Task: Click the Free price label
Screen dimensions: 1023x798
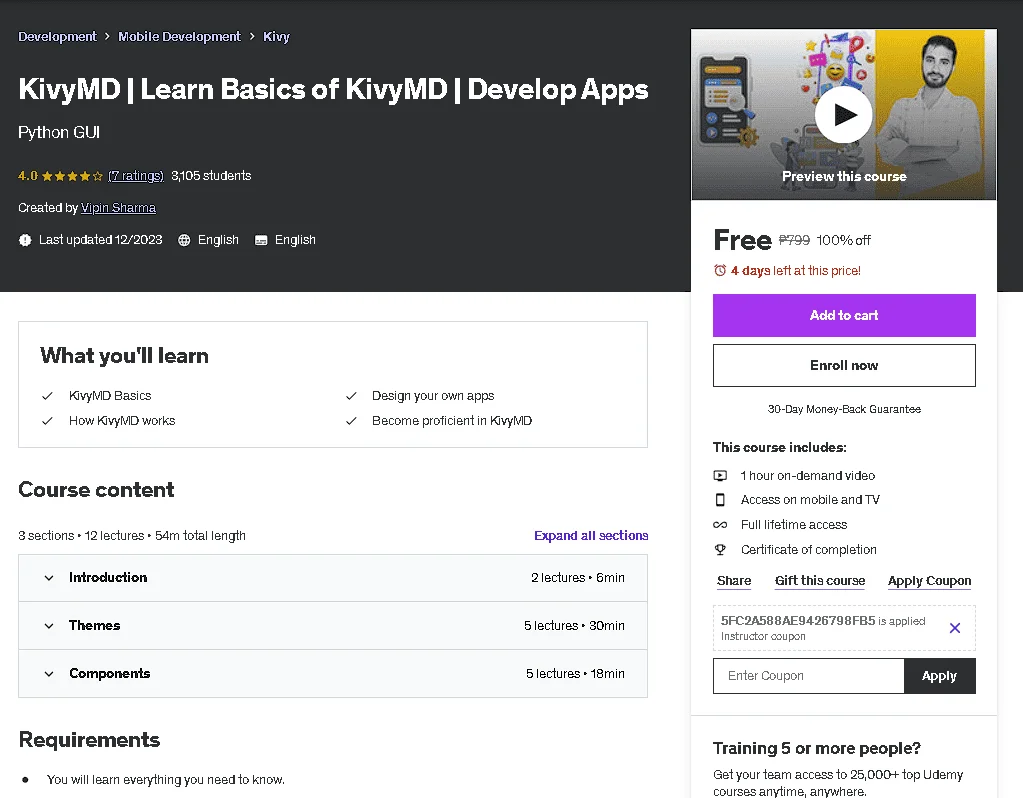Action: [742, 240]
